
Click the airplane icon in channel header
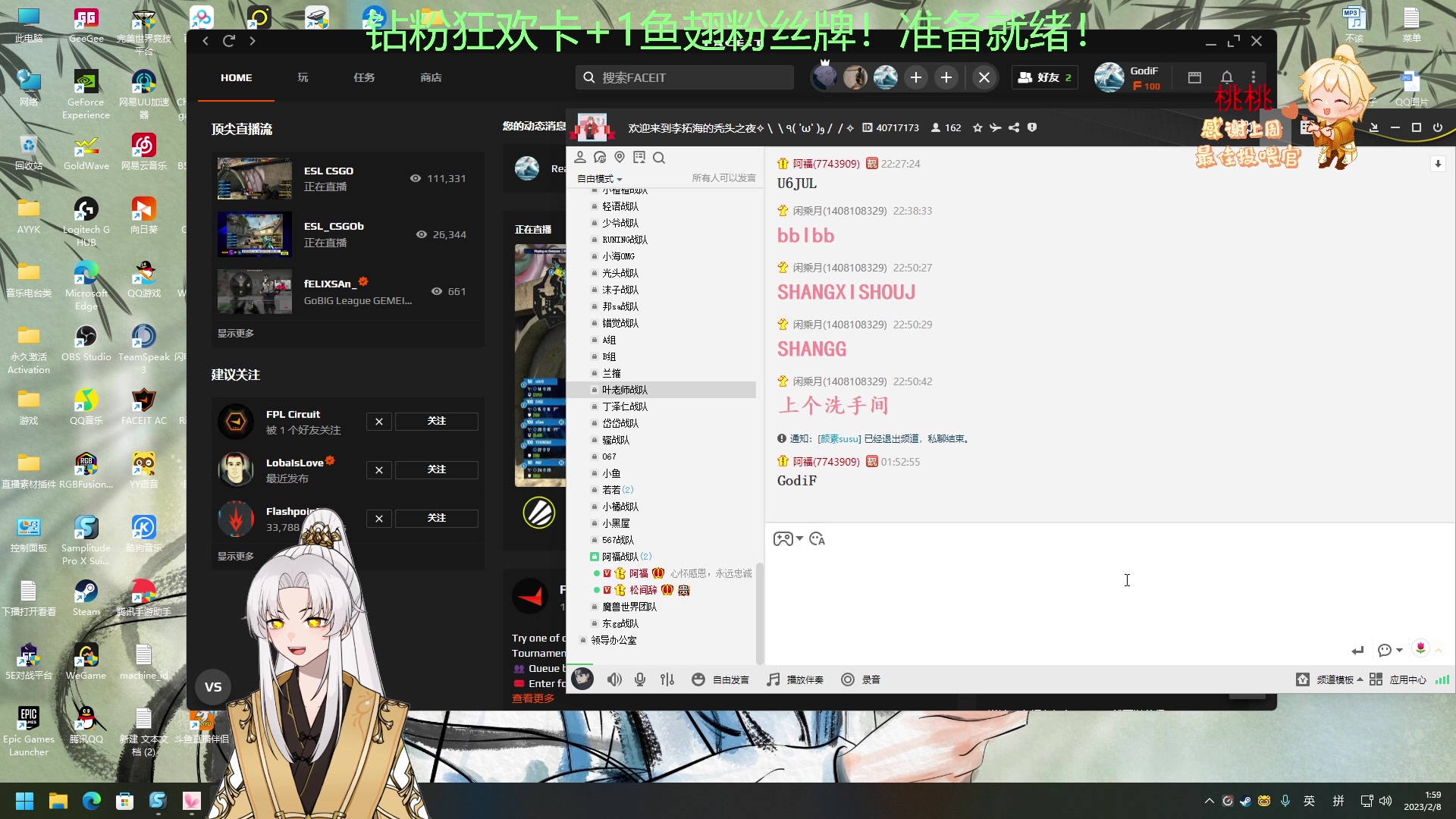[x=996, y=127]
